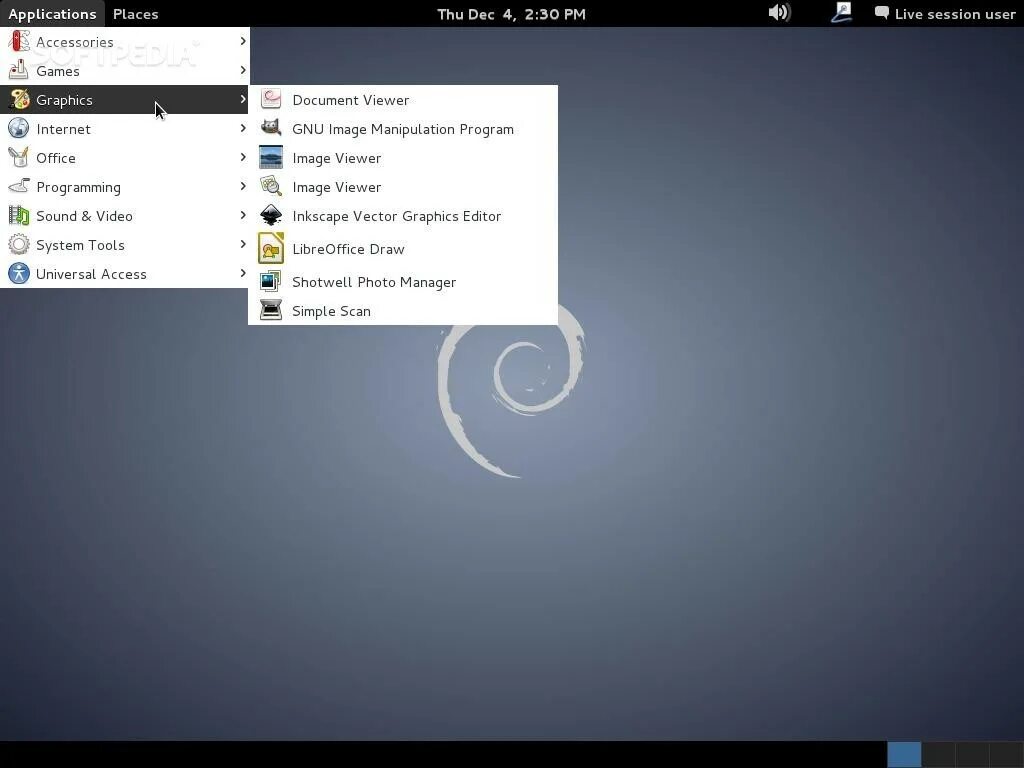Click the Games joystick icon
The image size is (1024, 768).
pyautogui.click(x=19, y=71)
